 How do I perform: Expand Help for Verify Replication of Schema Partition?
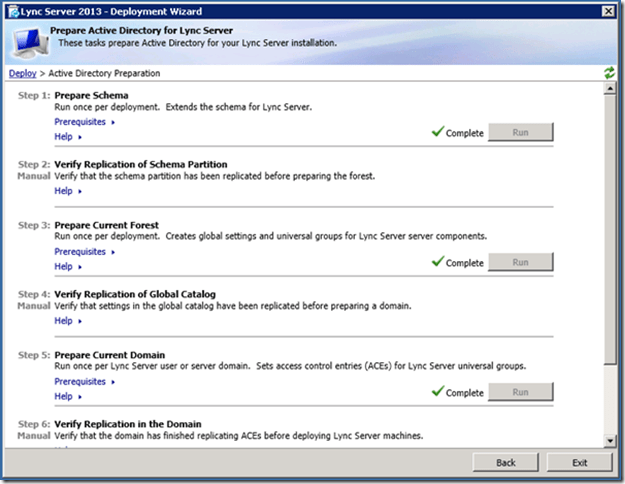(x=67, y=191)
